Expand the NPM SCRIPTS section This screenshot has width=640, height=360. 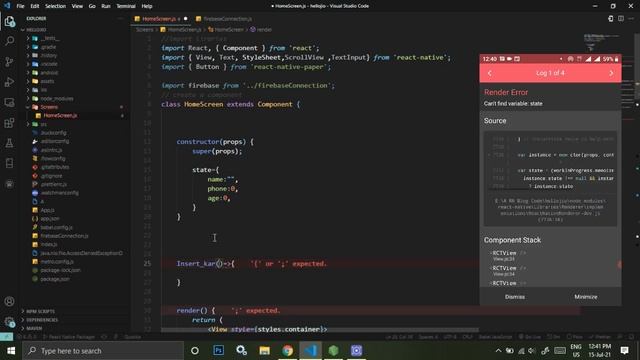click(x=40, y=311)
